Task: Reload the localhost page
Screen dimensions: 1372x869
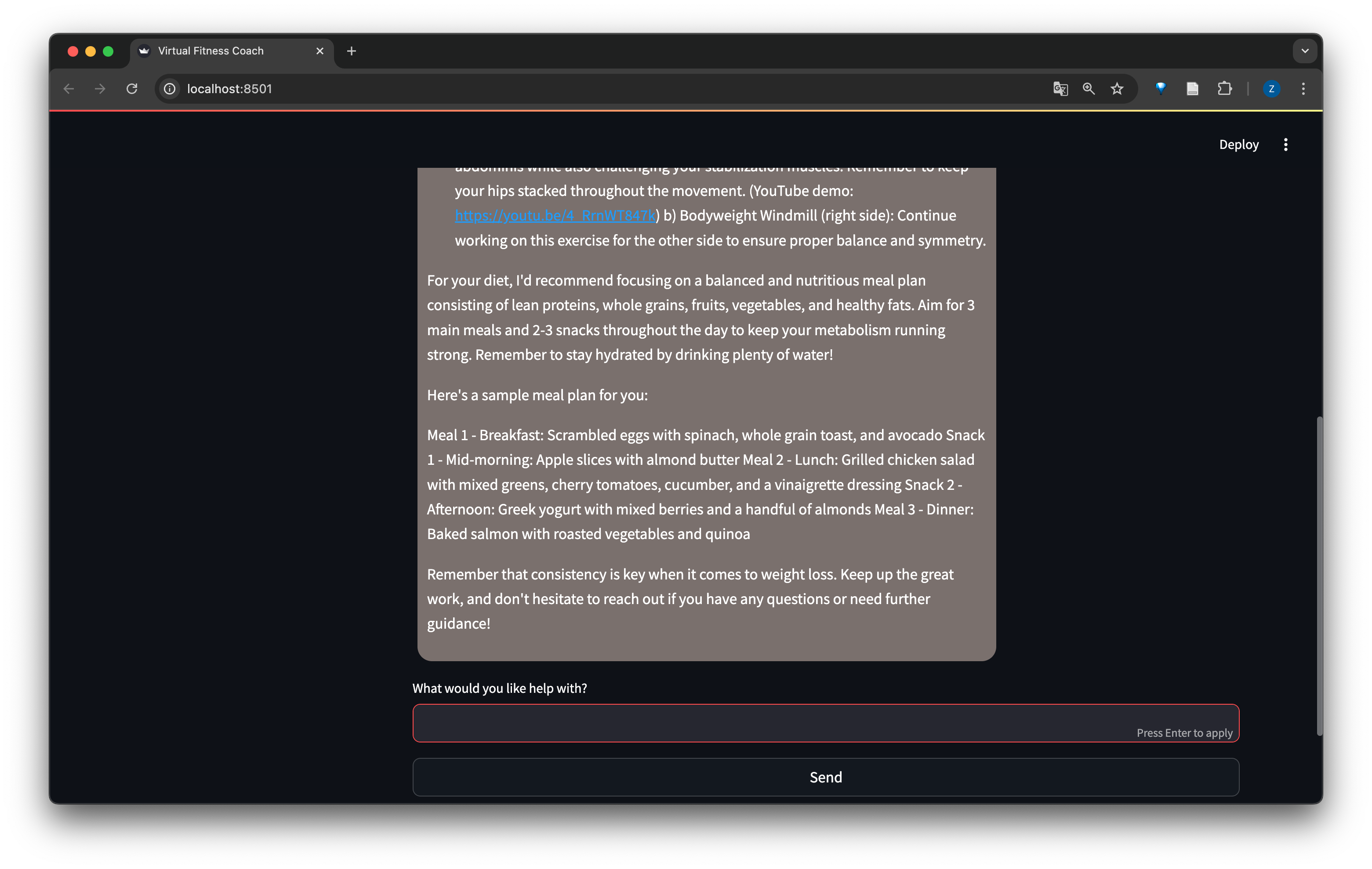Action: [x=131, y=89]
